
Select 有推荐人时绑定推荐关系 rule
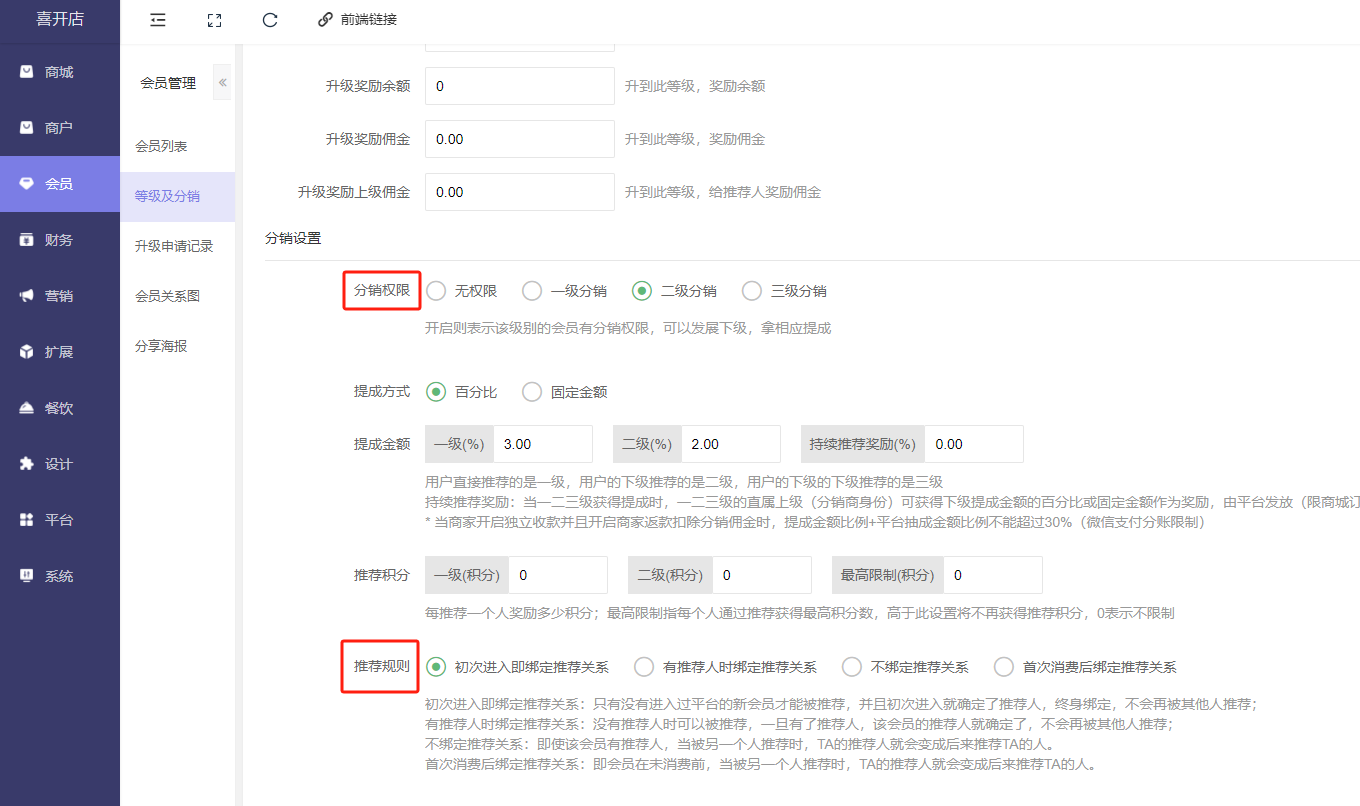click(644, 667)
